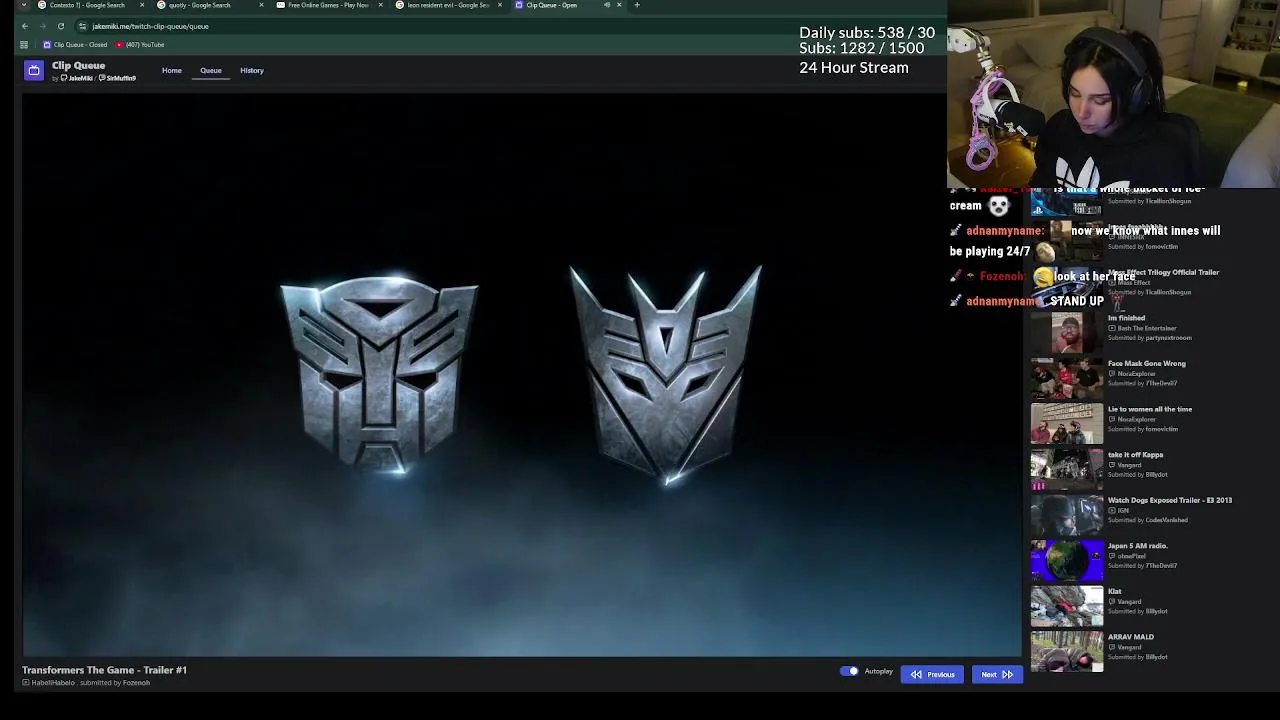The image size is (1280, 720).
Task: Click the Next clip button
Action: coord(997,675)
